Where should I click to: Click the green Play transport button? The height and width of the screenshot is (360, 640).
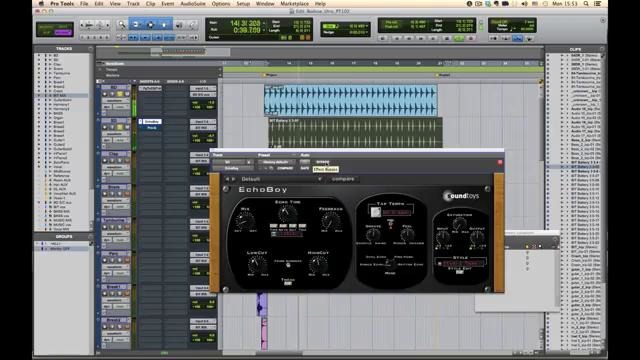[459, 38]
